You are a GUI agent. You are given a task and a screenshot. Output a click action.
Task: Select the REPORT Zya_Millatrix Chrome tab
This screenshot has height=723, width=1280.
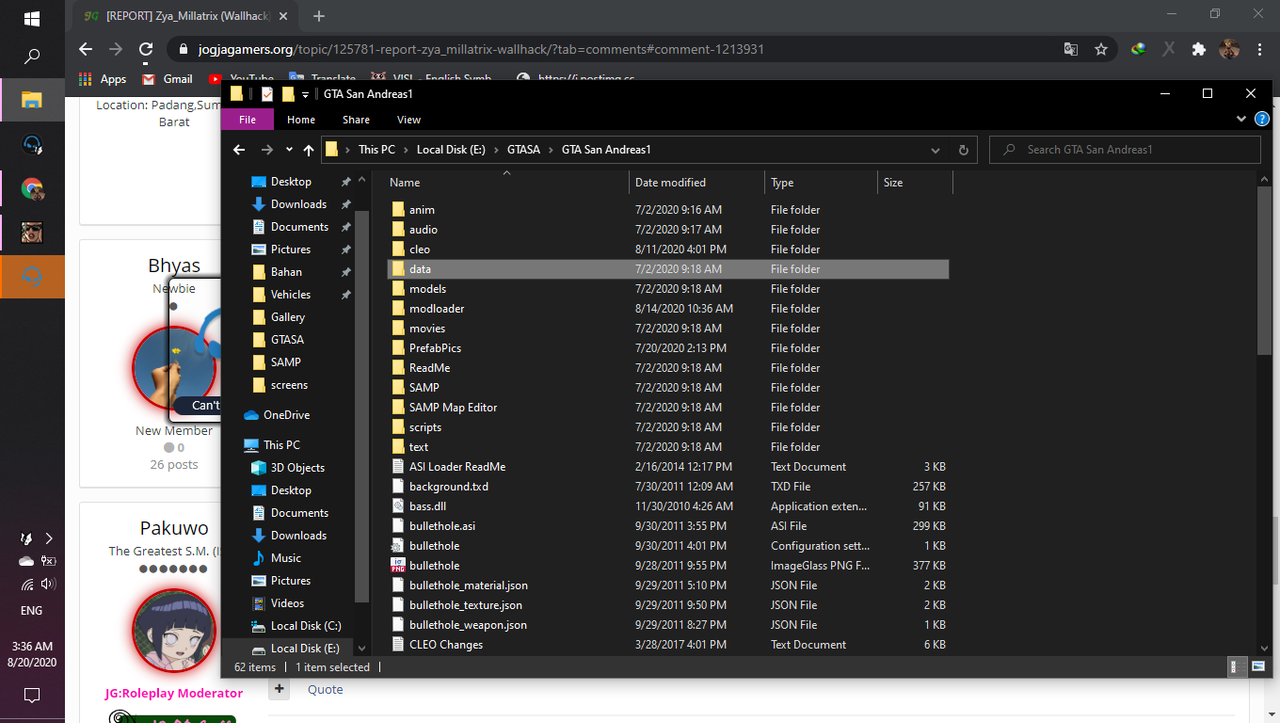click(186, 16)
